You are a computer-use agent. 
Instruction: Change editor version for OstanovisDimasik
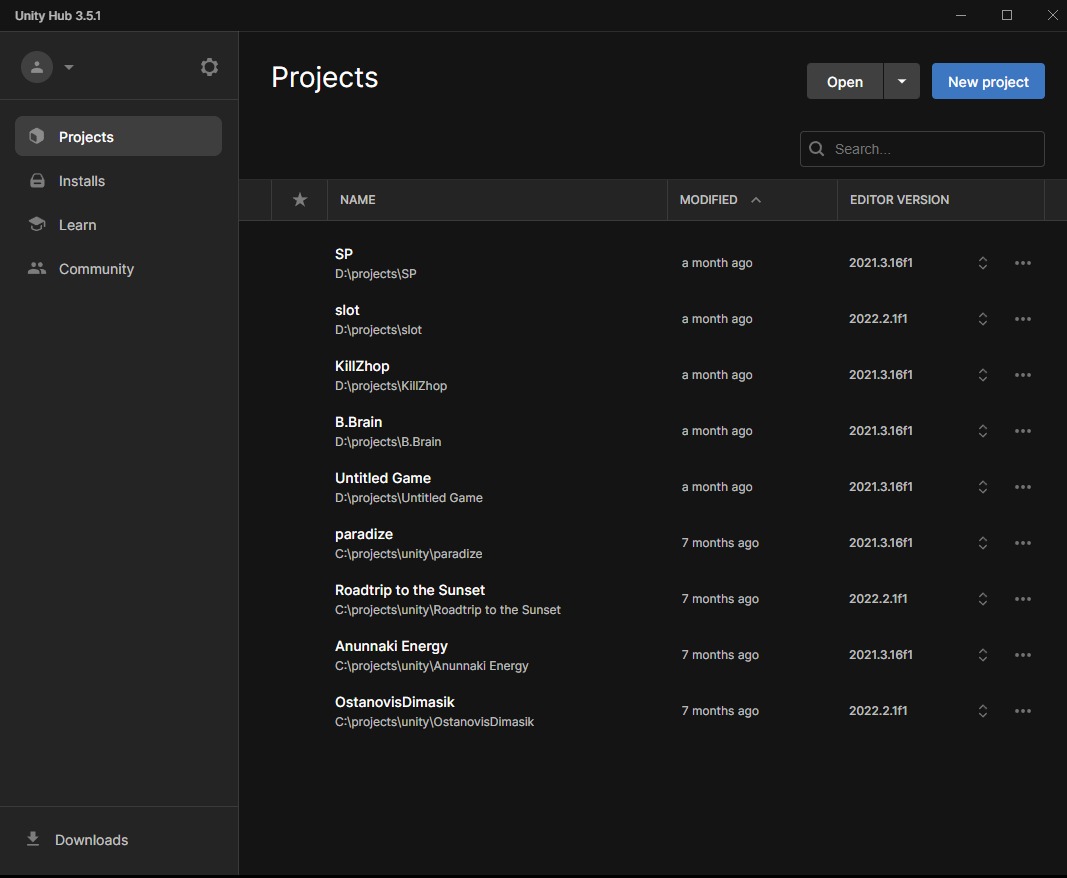[983, 711]
